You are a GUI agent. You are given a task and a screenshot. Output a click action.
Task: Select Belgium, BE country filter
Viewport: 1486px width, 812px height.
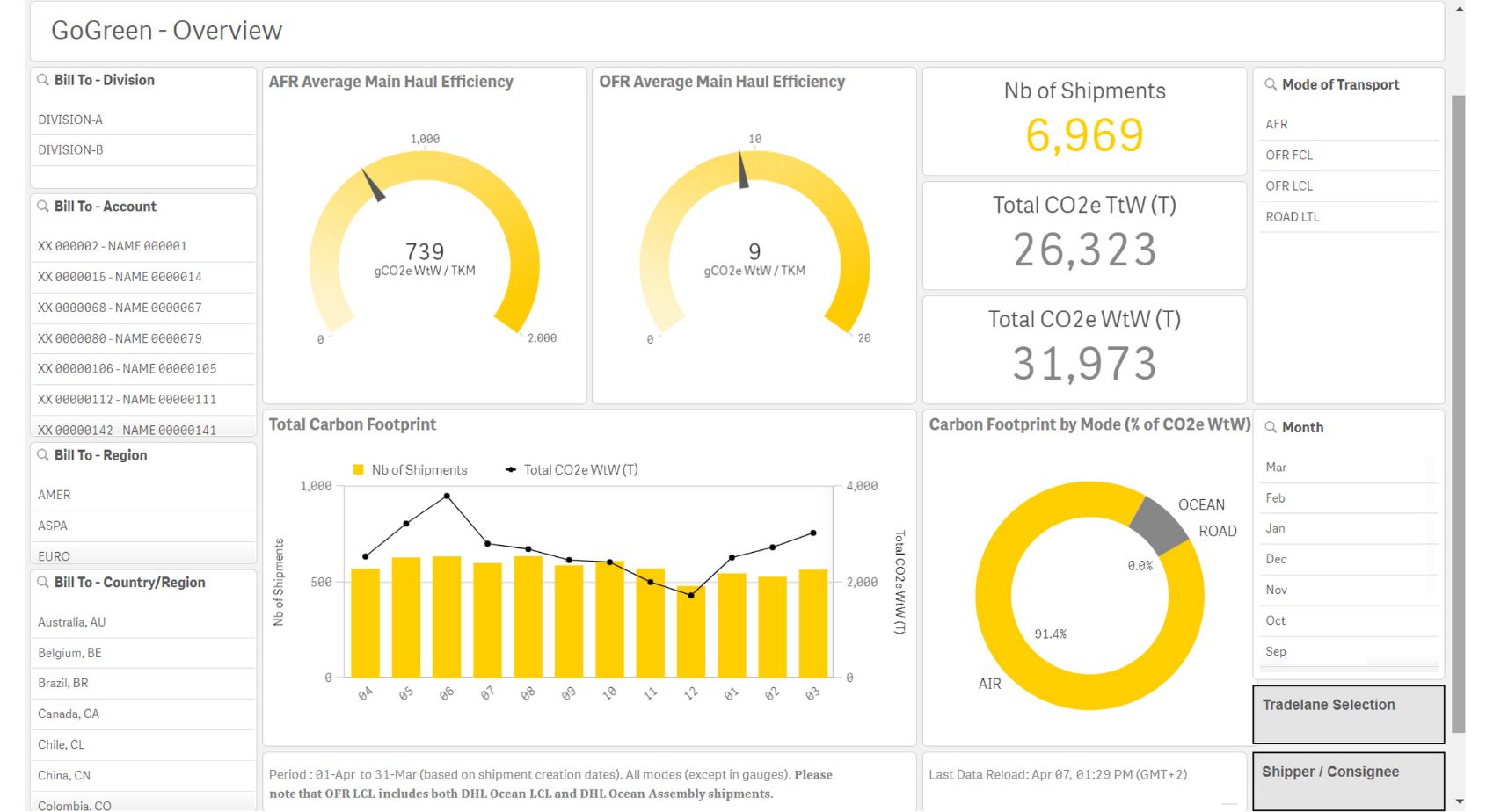(69, 653)
